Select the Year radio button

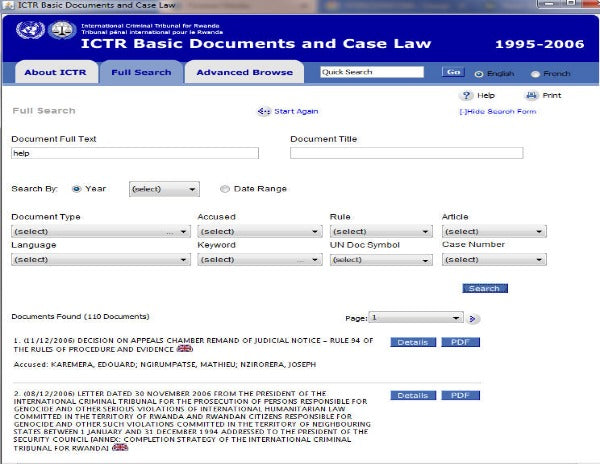76,188
